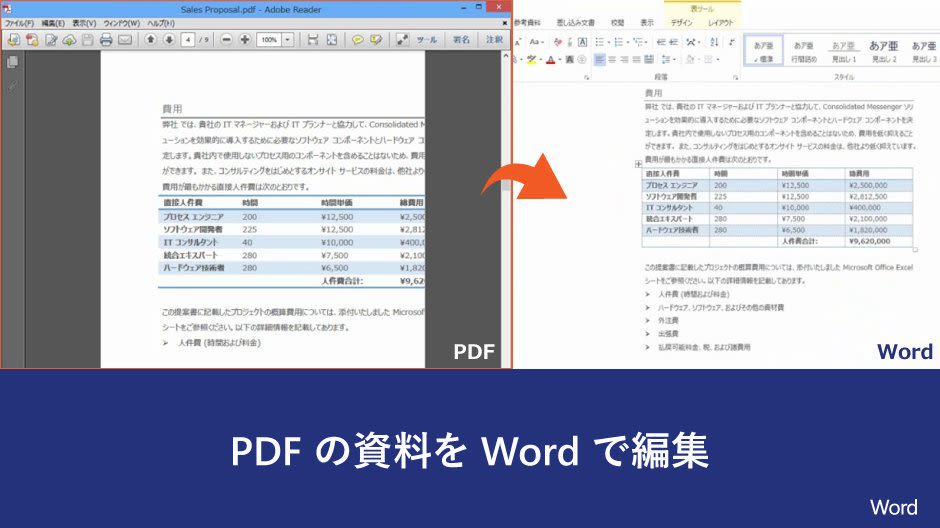Open the Asian layout dropdown in Word
Image resolution: width=940 pixels, height=528 pixels.
[692, 42]
